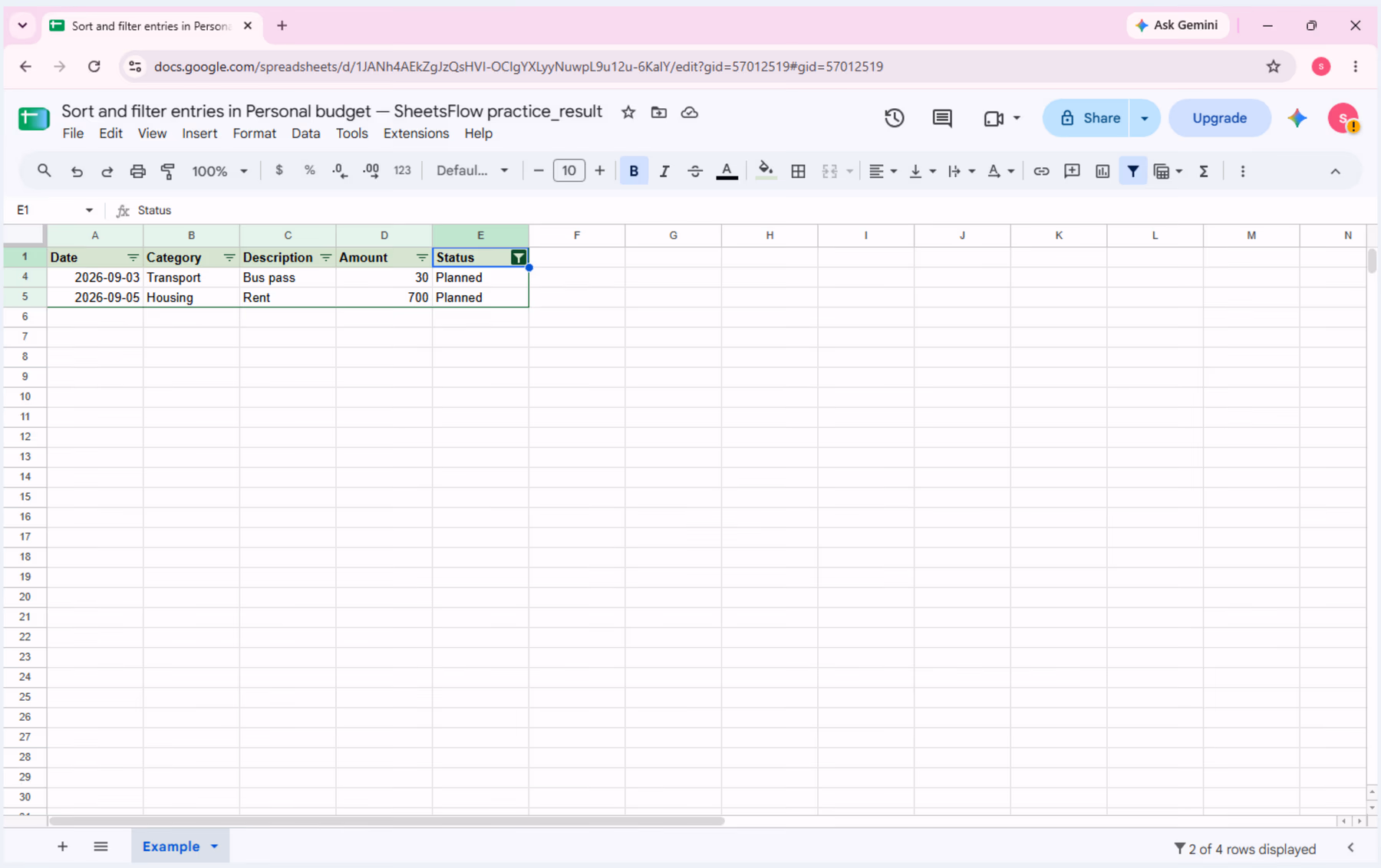Open the File menu
The height and width of the screenshot is (868, 1381).
tap(73, 133)
